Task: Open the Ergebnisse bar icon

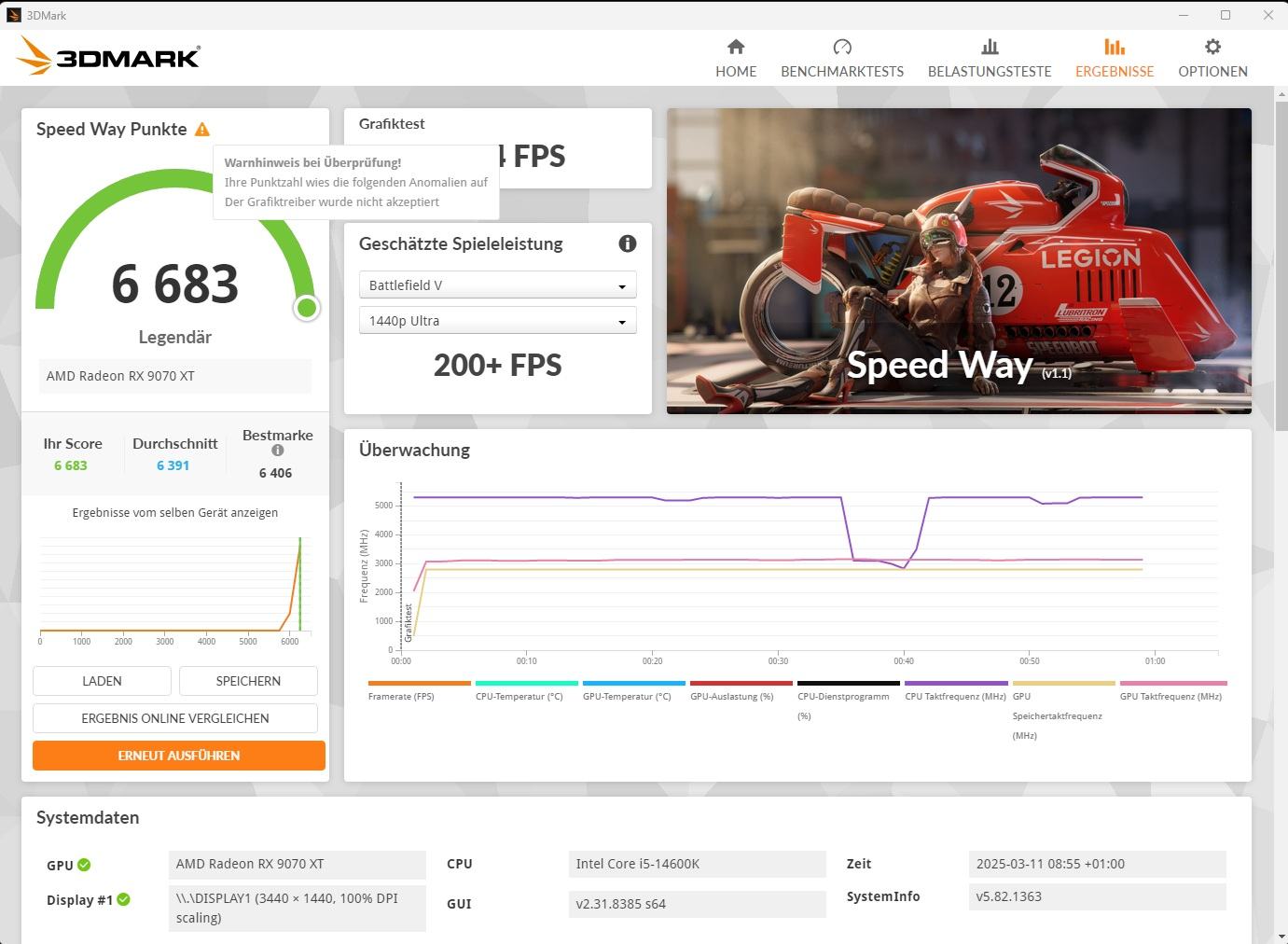Action: click(x=1115, y=47)
